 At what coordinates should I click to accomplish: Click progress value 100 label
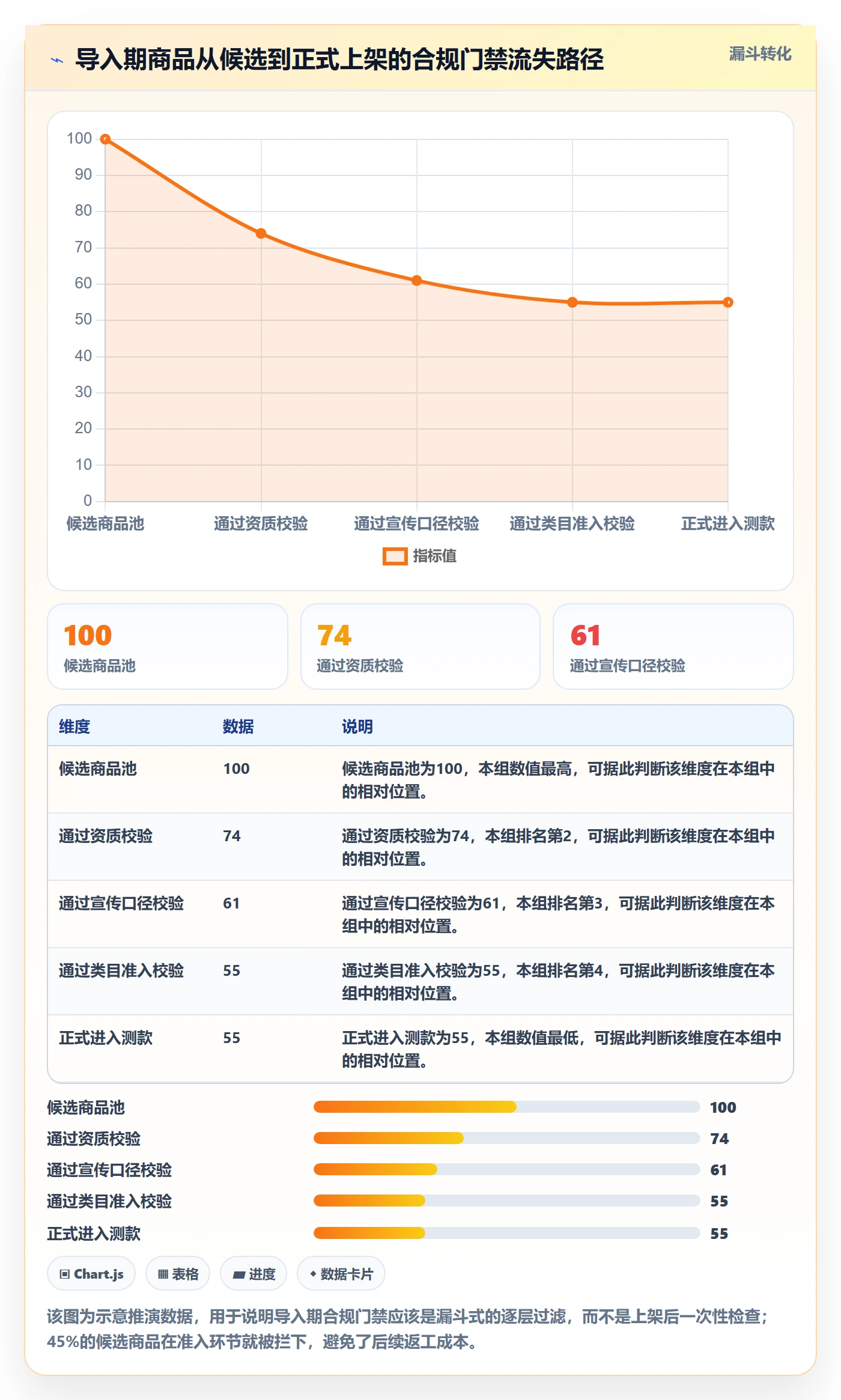pyautogui.click(x=723, y=1107)
